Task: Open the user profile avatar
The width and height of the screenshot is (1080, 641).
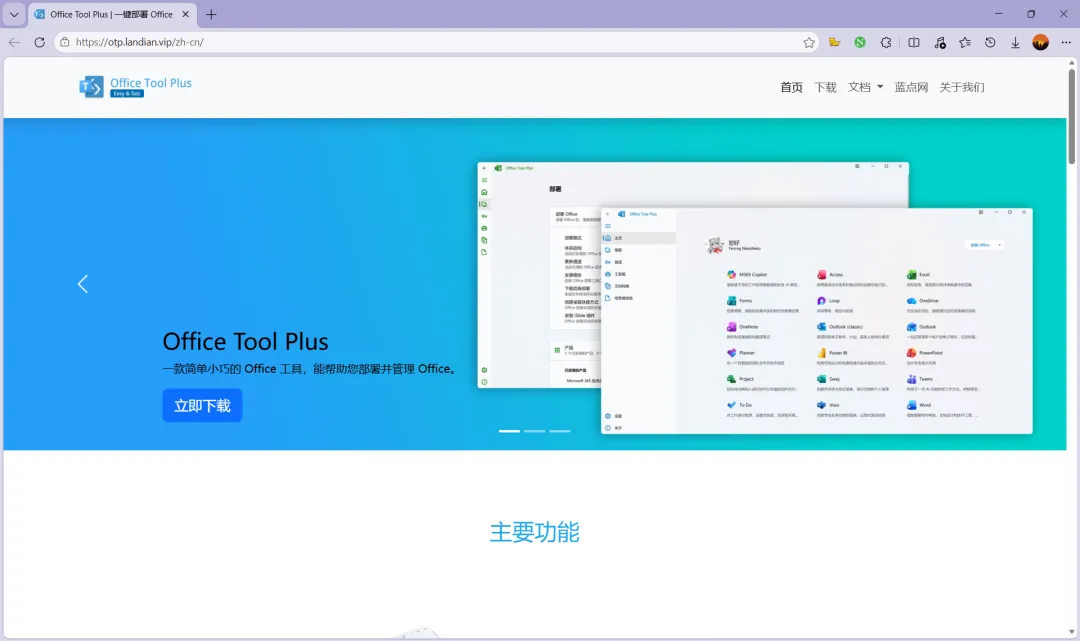Action: click(x=1040, y=43)
